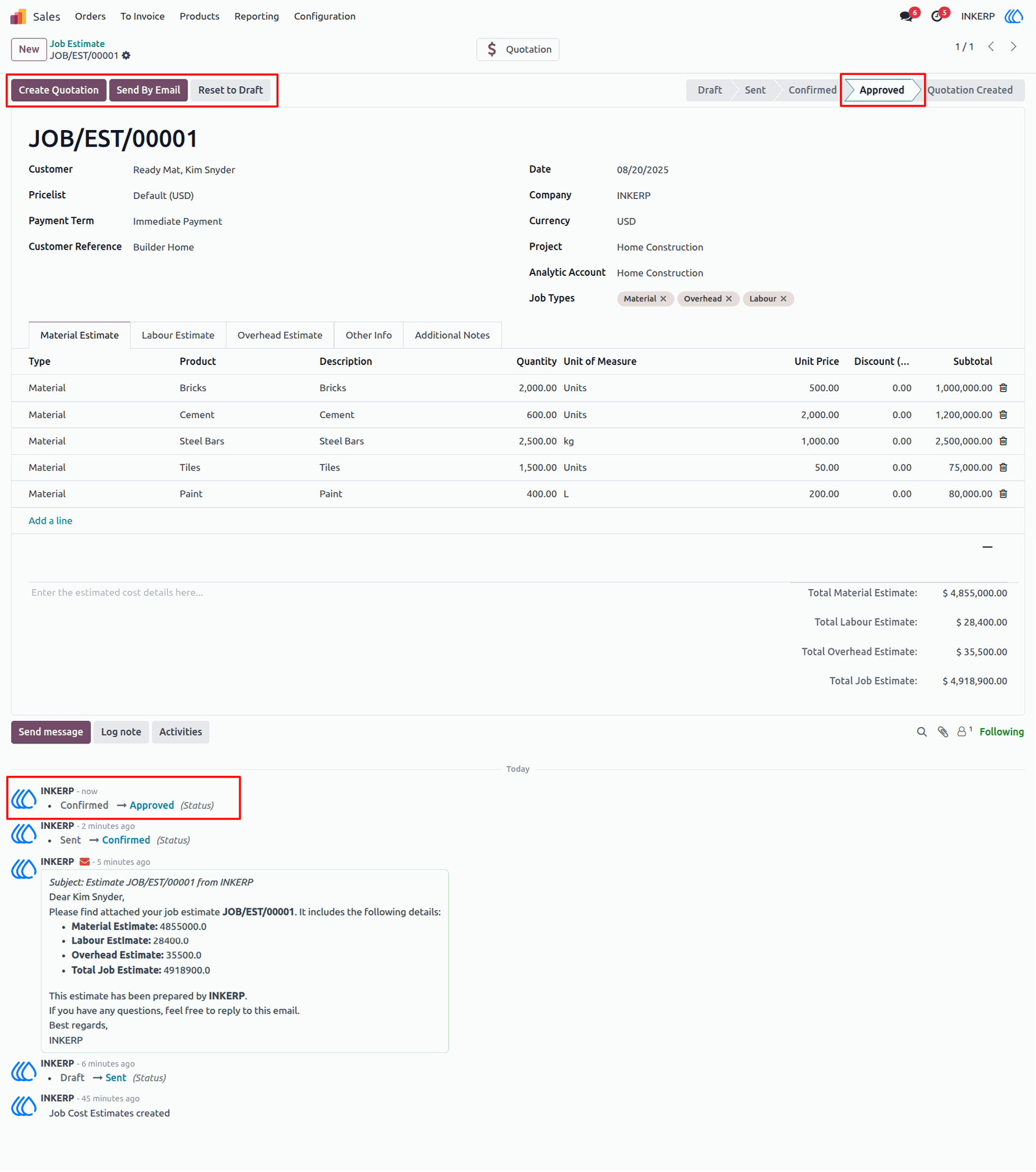Delete the Tiles line with trash icon
The width and height of the screenshot is (1036, 1172).
coord(1003,467)
